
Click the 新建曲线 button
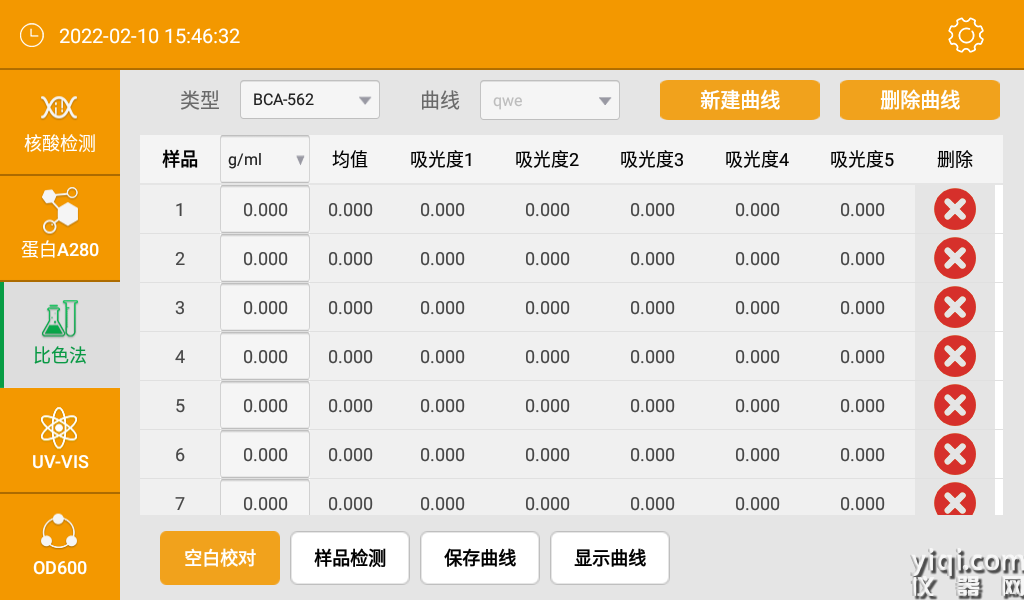pos(740,100)
